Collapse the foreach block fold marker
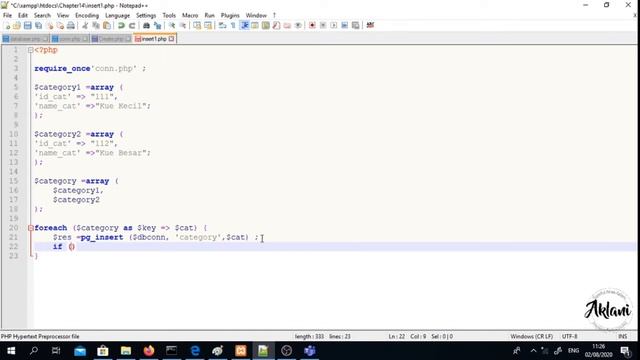Screen dimensions: 640x360 point(31,228)
